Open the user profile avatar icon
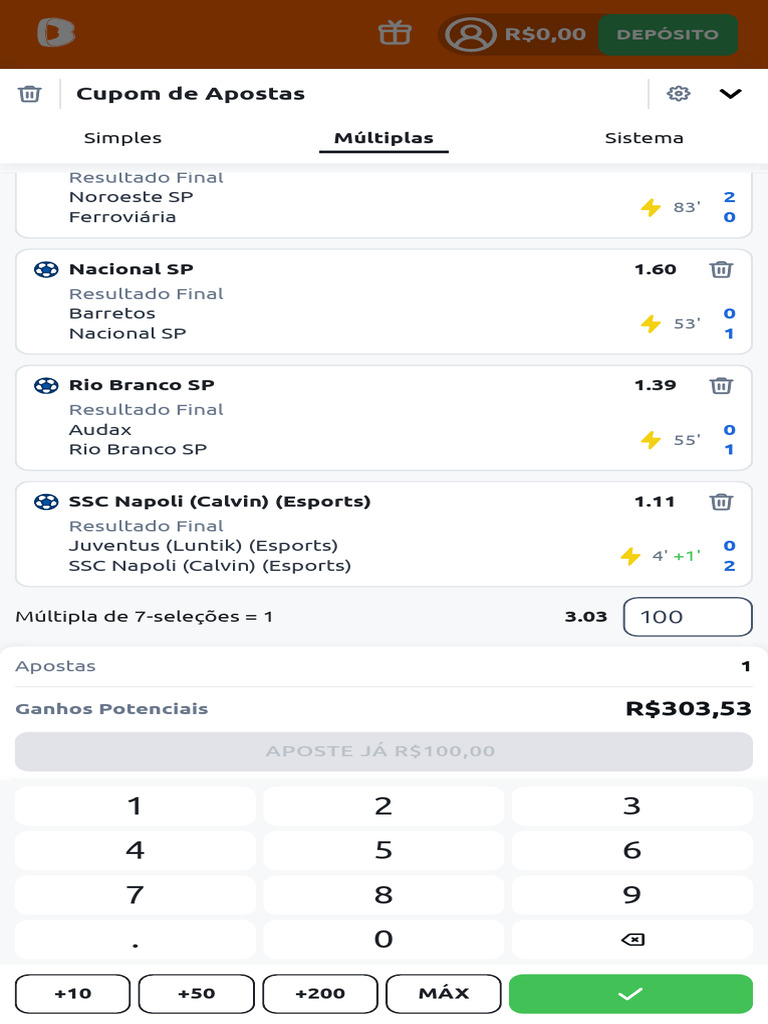Screen dimensions: 768x1024 [470, 34]
